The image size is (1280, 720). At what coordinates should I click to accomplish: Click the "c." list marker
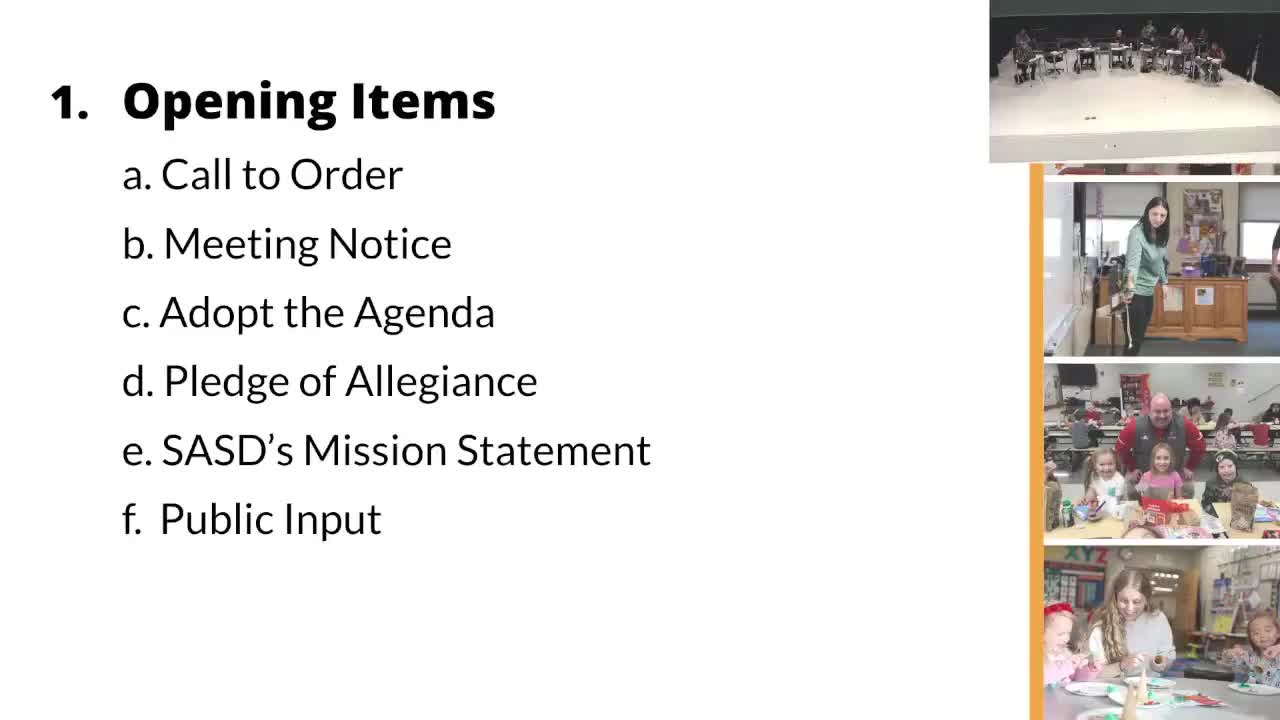coord(136,314)
